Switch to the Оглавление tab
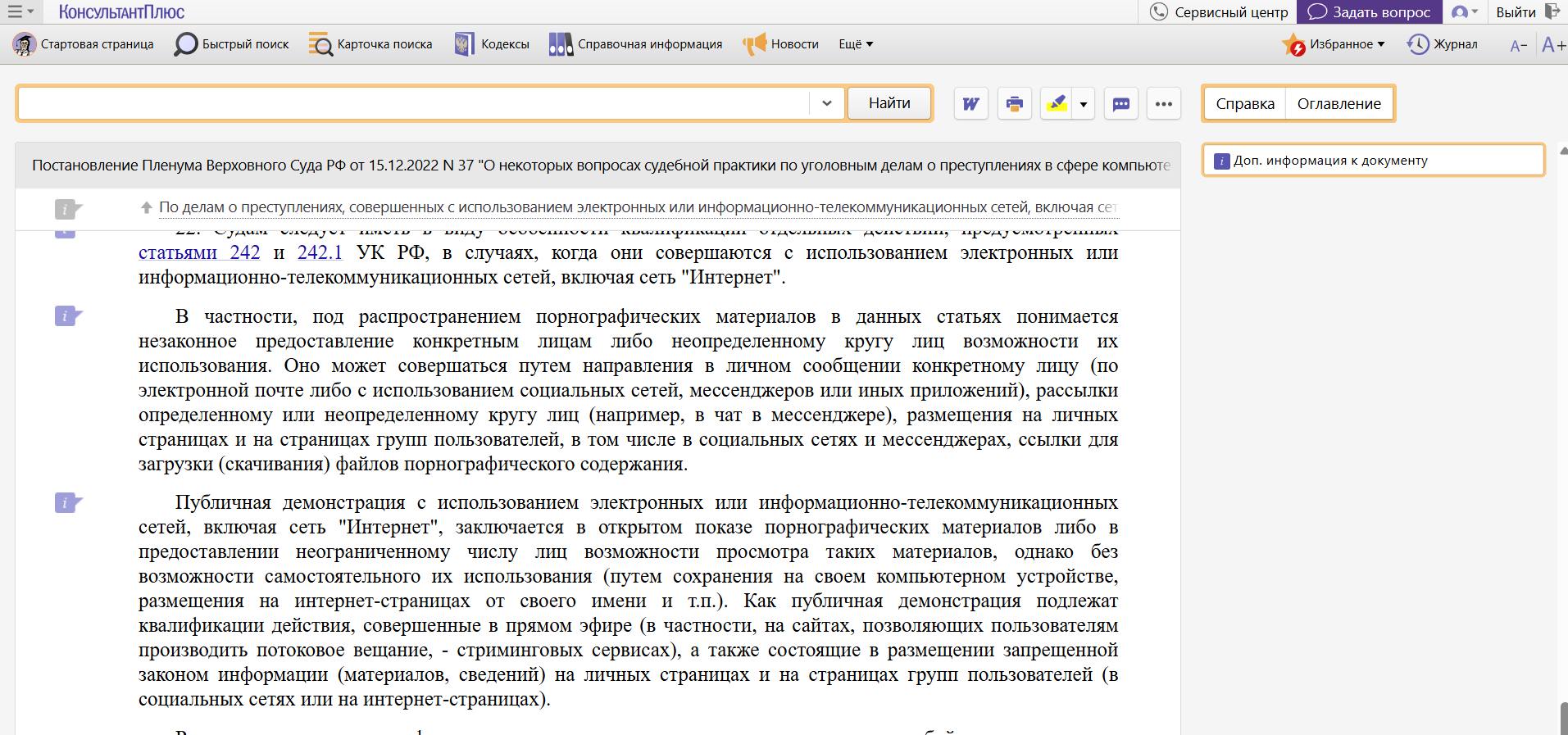Screen dimensions: 1568x735 pos(1339,104)
